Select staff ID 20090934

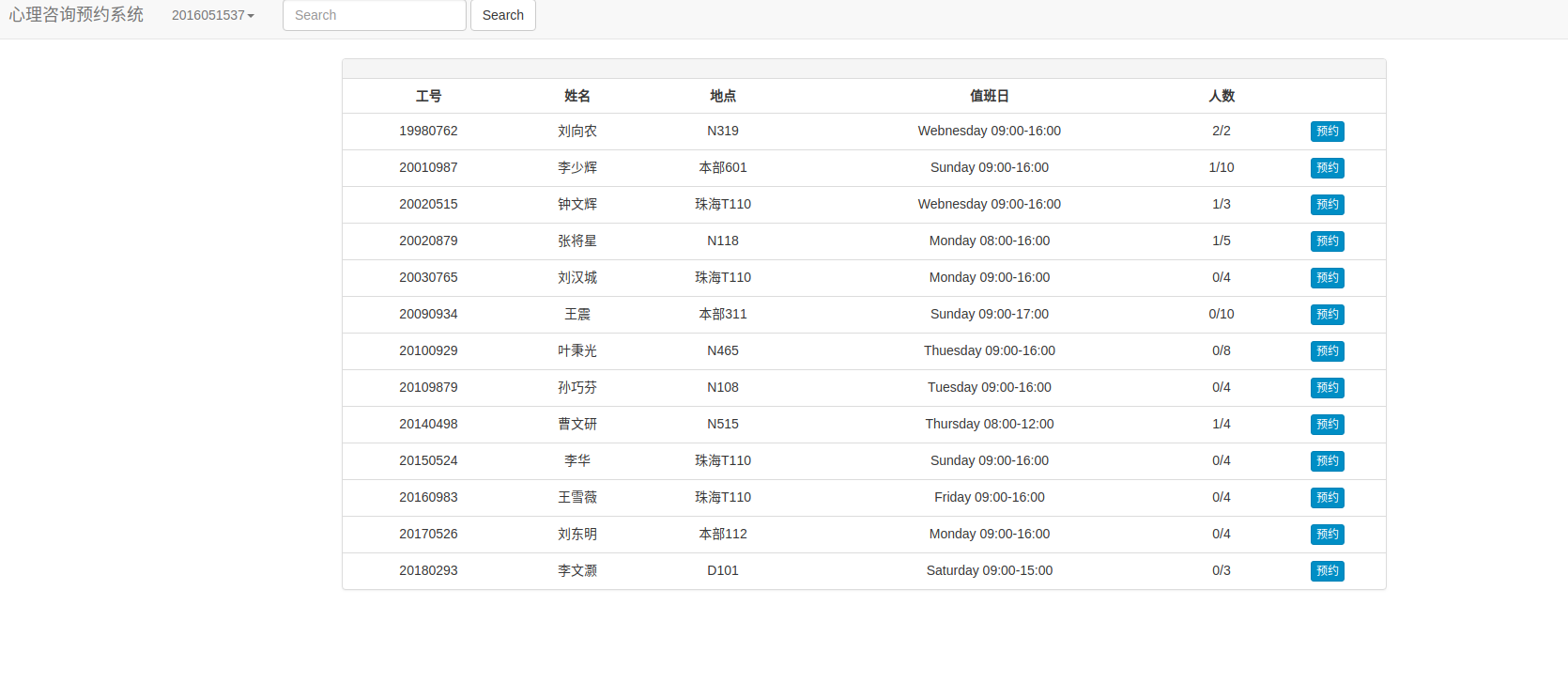[428, 314]
